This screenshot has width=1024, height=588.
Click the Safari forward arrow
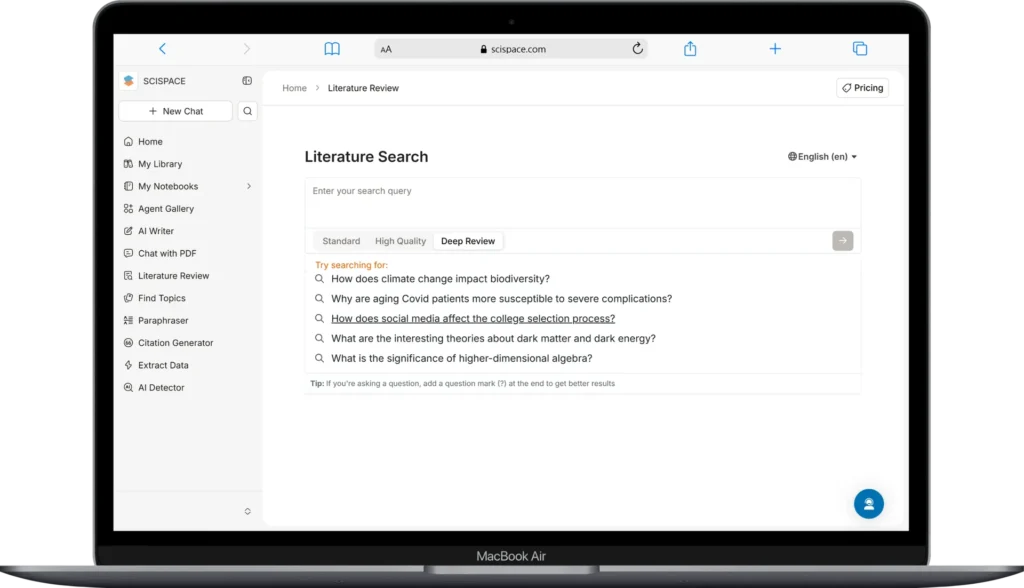tap(246, 48)
